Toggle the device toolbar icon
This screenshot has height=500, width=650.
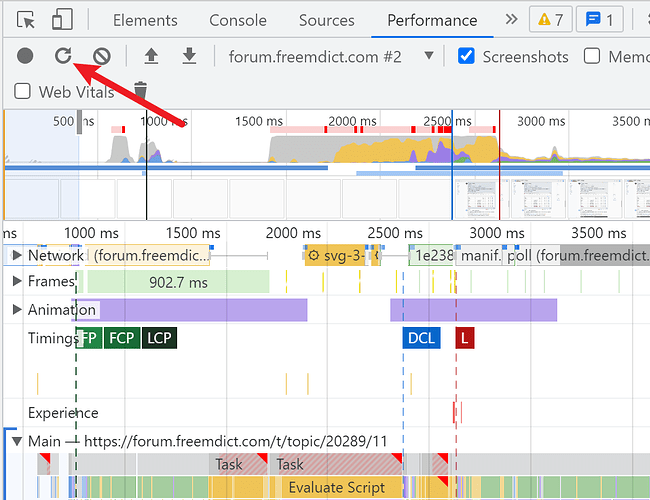(x=62, y=19)
